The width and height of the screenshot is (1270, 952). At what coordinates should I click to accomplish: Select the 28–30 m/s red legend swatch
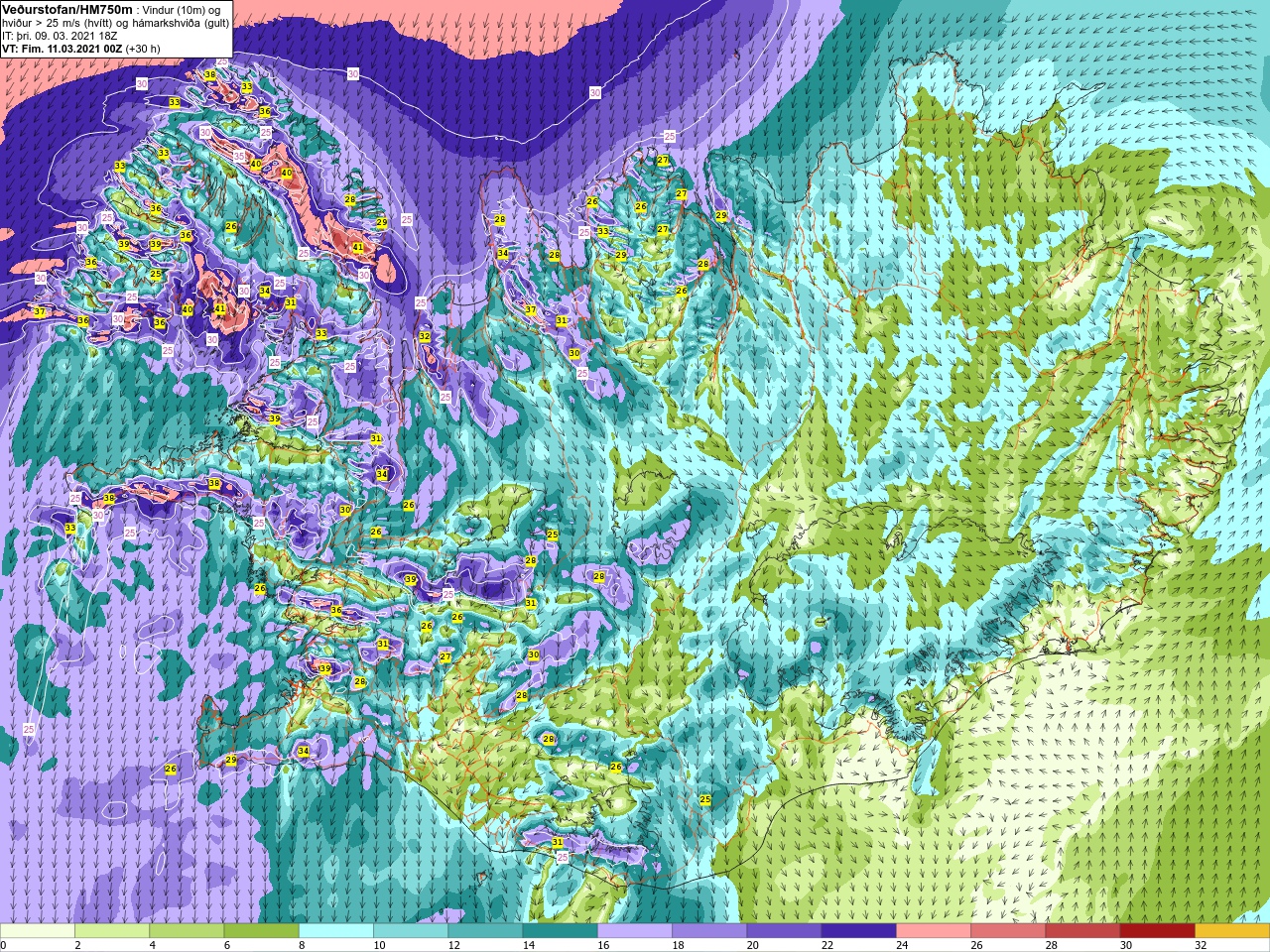coord(1082,931)
